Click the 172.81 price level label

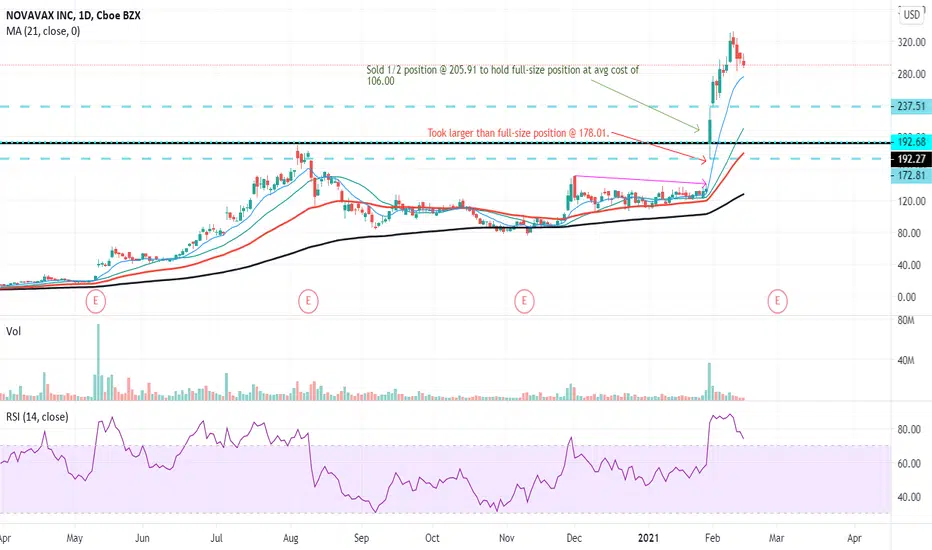pyautogui.click(x=911, y=175)
